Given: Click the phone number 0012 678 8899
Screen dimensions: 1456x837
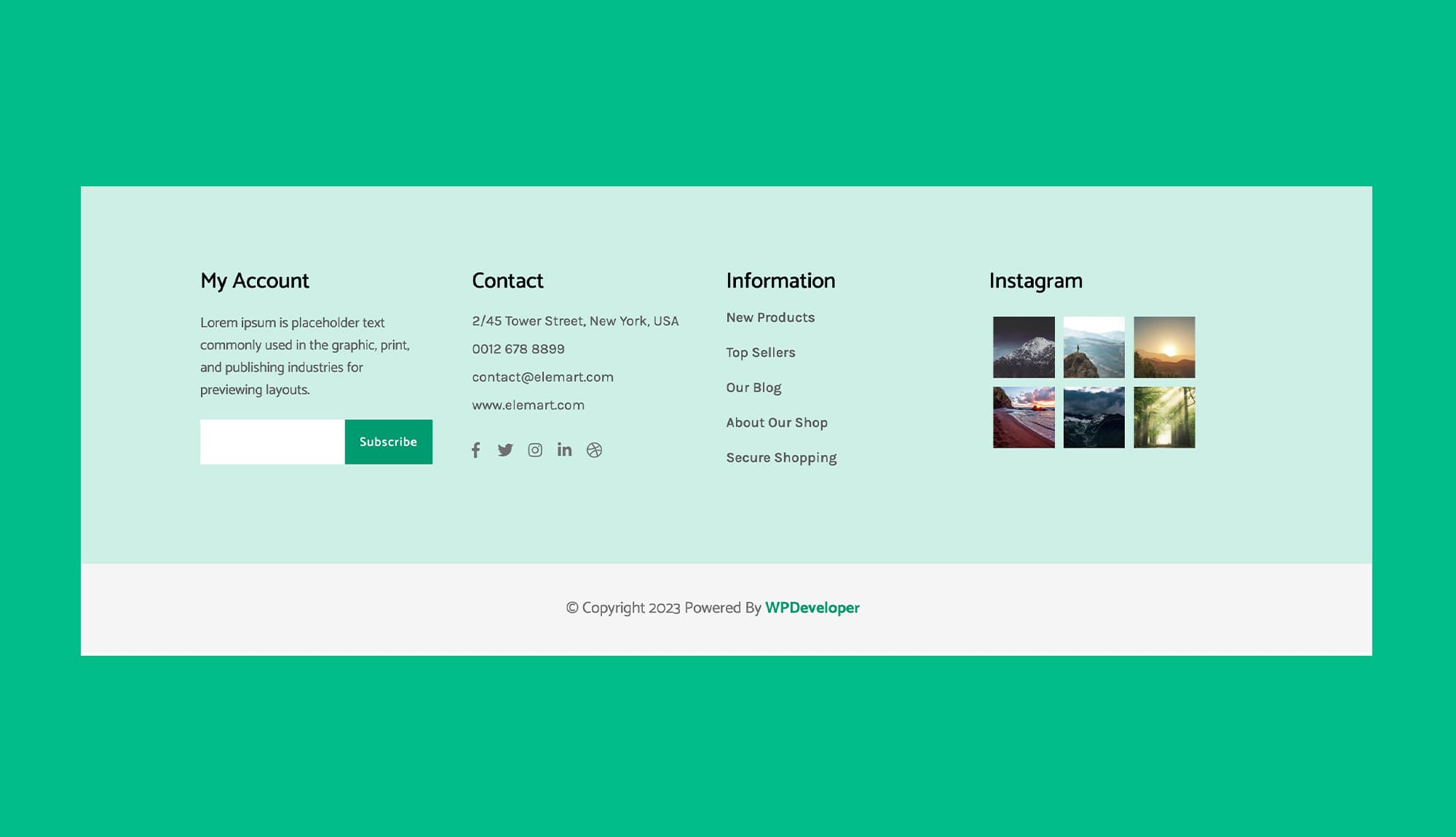Looking at the screenshot, I should point(518,349).
